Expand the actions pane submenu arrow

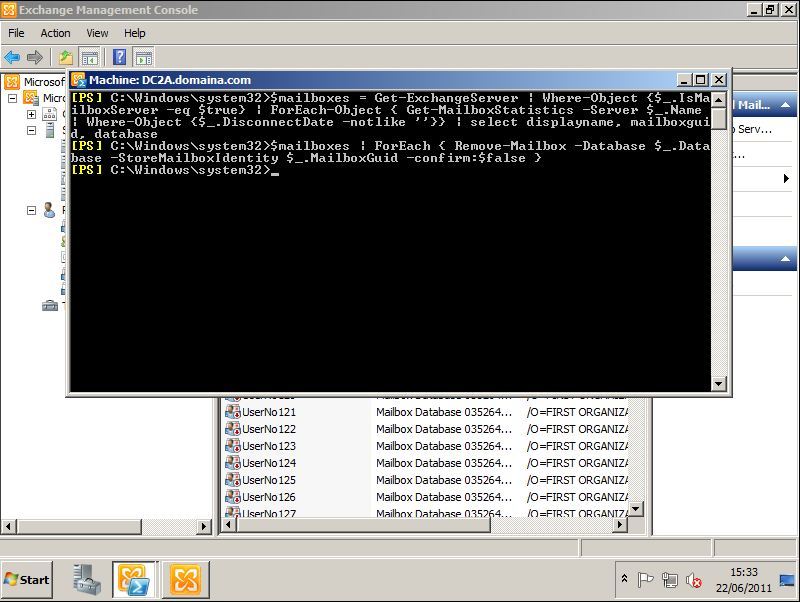[x=786, y=178]
